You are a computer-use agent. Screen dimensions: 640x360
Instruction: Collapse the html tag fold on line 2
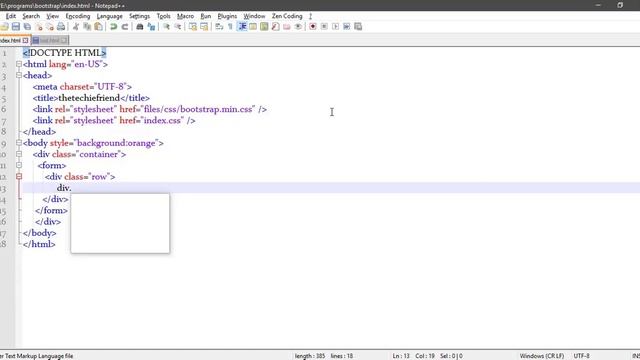coord(19,64)
